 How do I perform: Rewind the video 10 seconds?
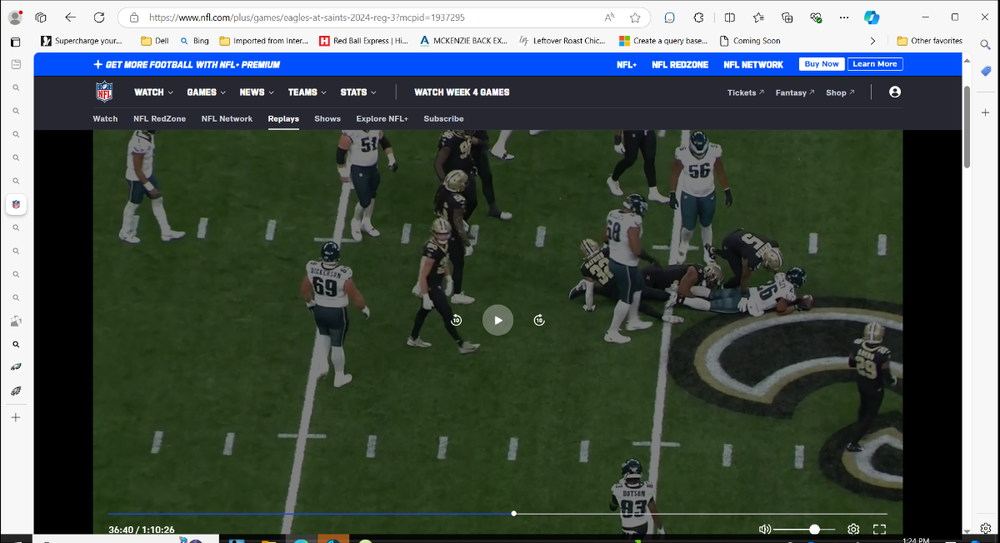click(x=456, y=320)
